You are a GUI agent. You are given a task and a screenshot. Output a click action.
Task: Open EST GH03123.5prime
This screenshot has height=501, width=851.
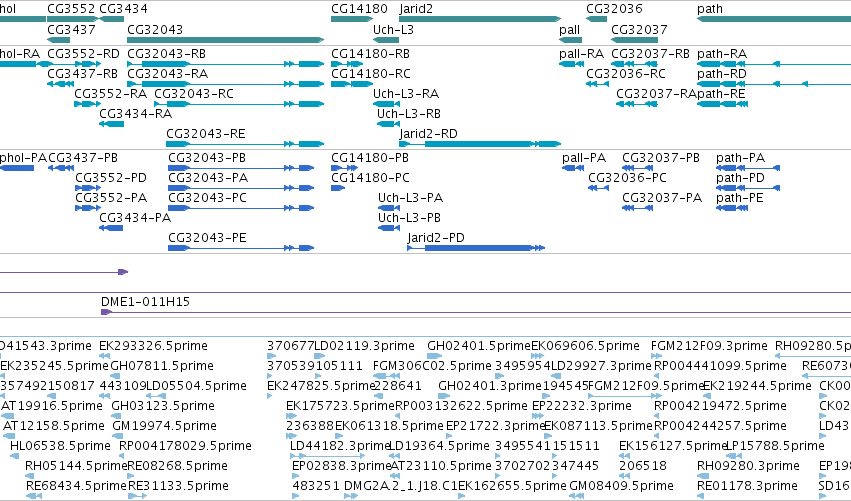tap(163, 406)
